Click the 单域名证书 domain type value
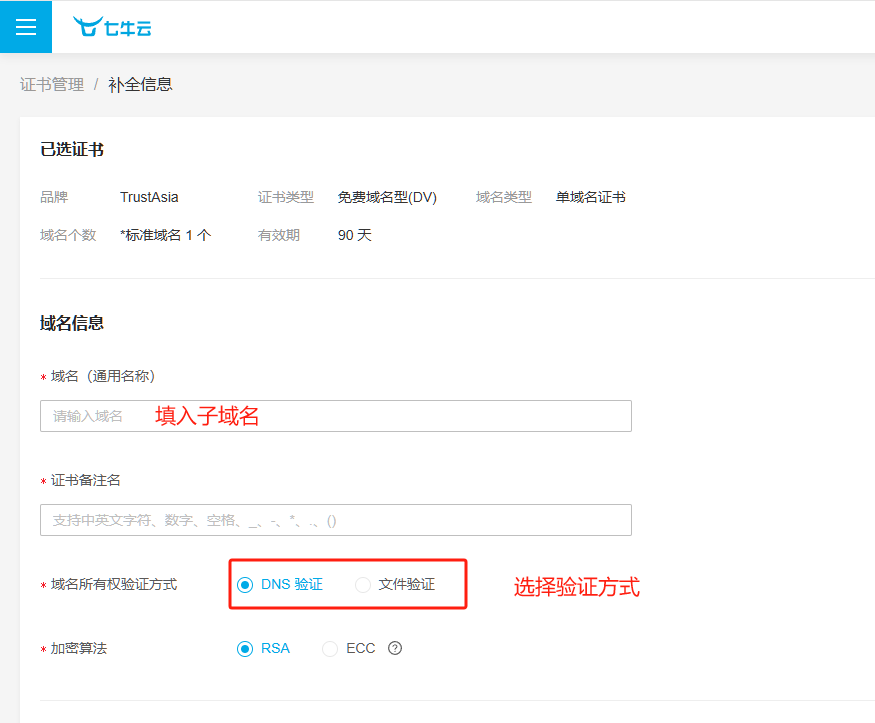Screen dimensions: 875x723 click(x=590, y=198)
